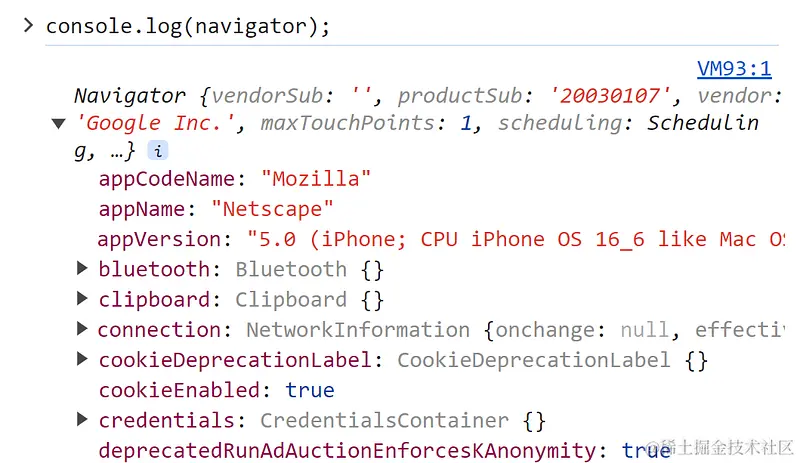Image resolution: width=800 pixels, height=463 pixels.
Task: Click the "Mozilla" string value
Action: 316,179
